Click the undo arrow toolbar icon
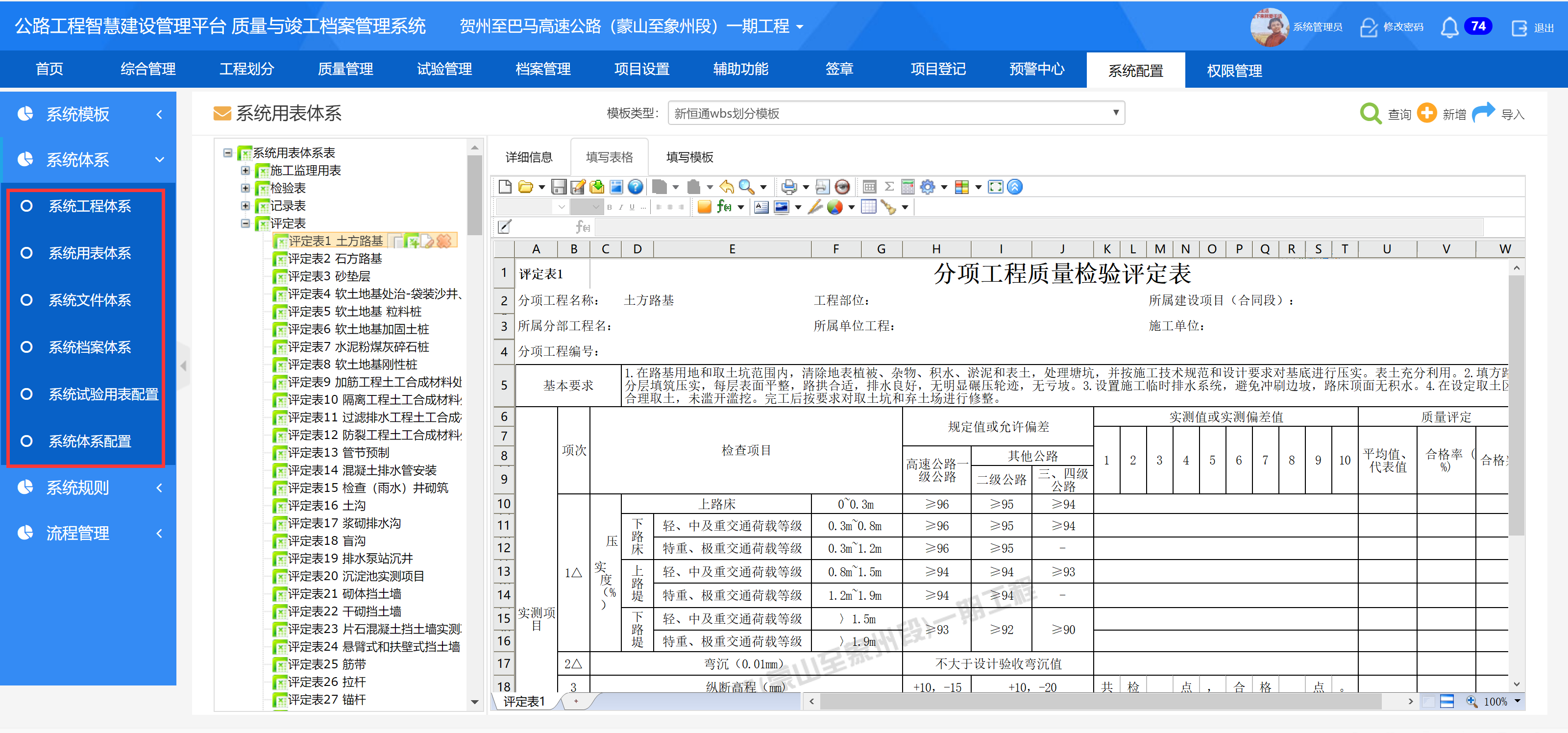 tap(726, 187)
